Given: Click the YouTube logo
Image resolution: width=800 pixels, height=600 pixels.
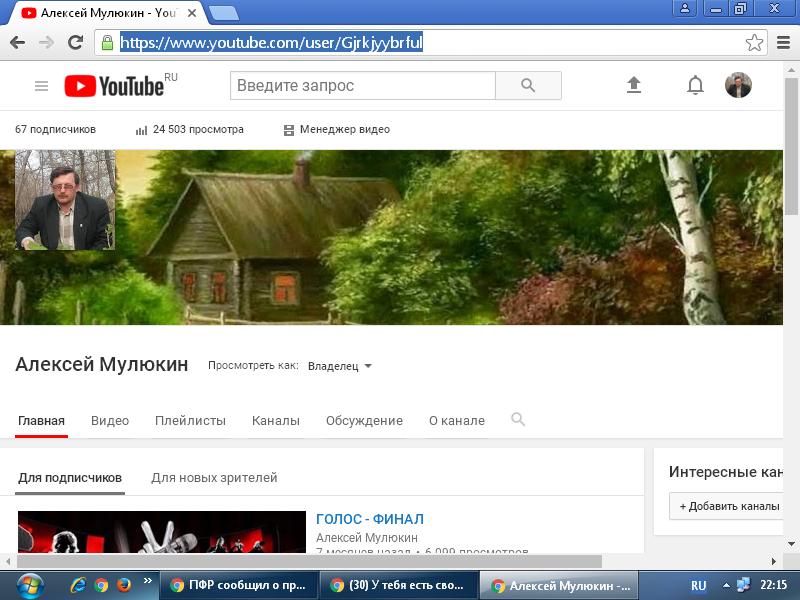Looking at the screenshot, I should pyautogui.click(x=114, y=86).
